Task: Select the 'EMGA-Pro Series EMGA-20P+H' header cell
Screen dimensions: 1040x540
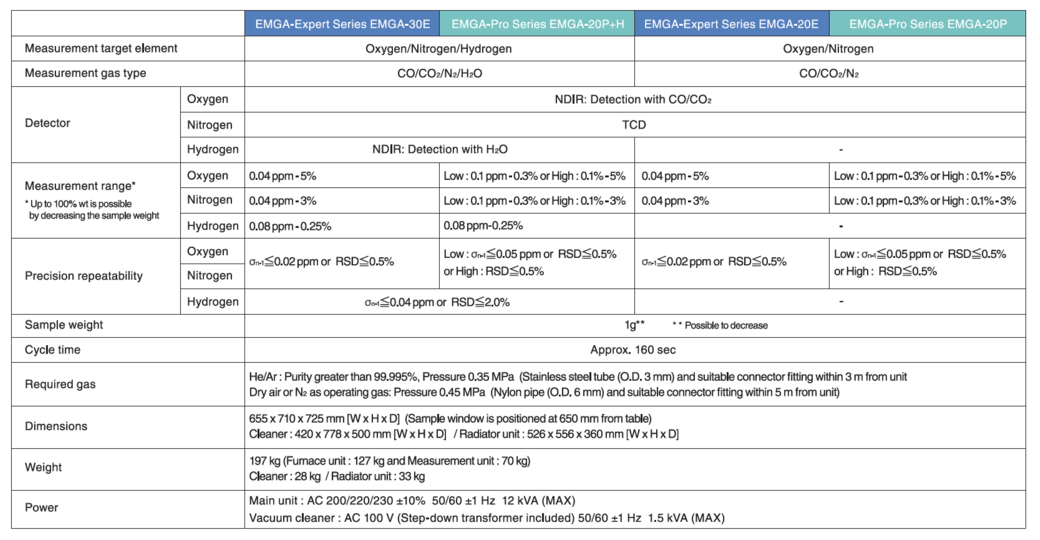Action: tap(537, 24)
